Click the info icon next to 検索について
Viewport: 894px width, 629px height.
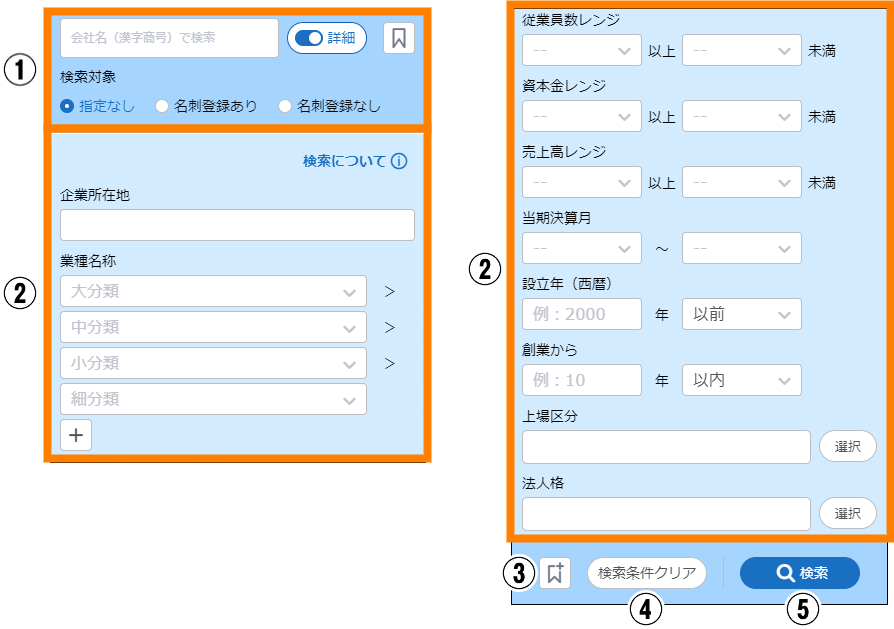399,161
